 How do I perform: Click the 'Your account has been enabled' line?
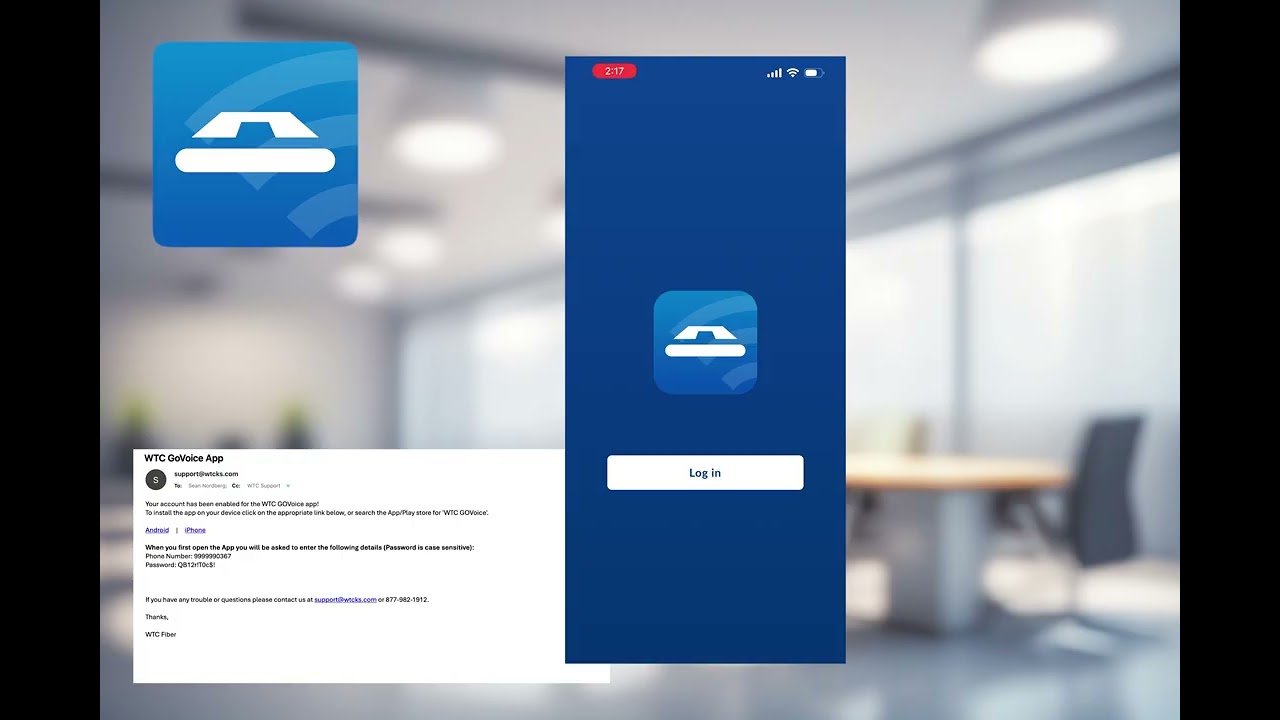point(232,504)
